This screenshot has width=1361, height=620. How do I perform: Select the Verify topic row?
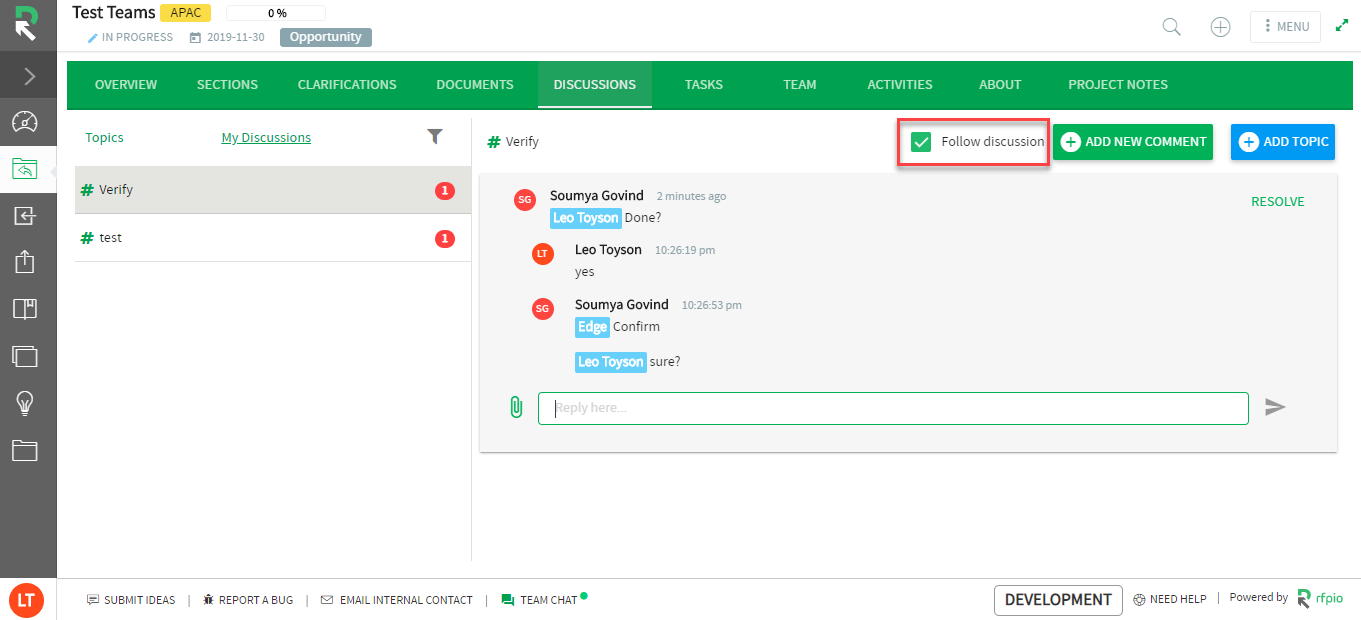coord(273,190)
